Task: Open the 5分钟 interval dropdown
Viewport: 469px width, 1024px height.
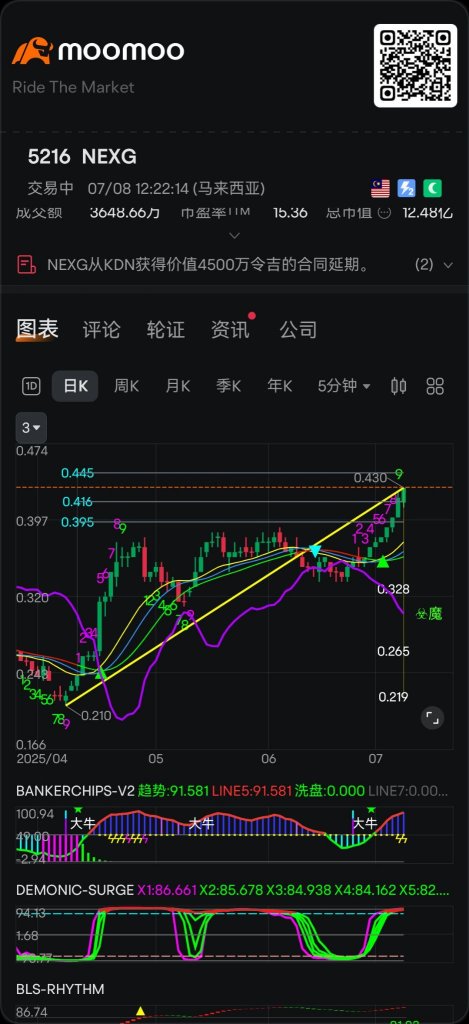Action: [344, 386]
